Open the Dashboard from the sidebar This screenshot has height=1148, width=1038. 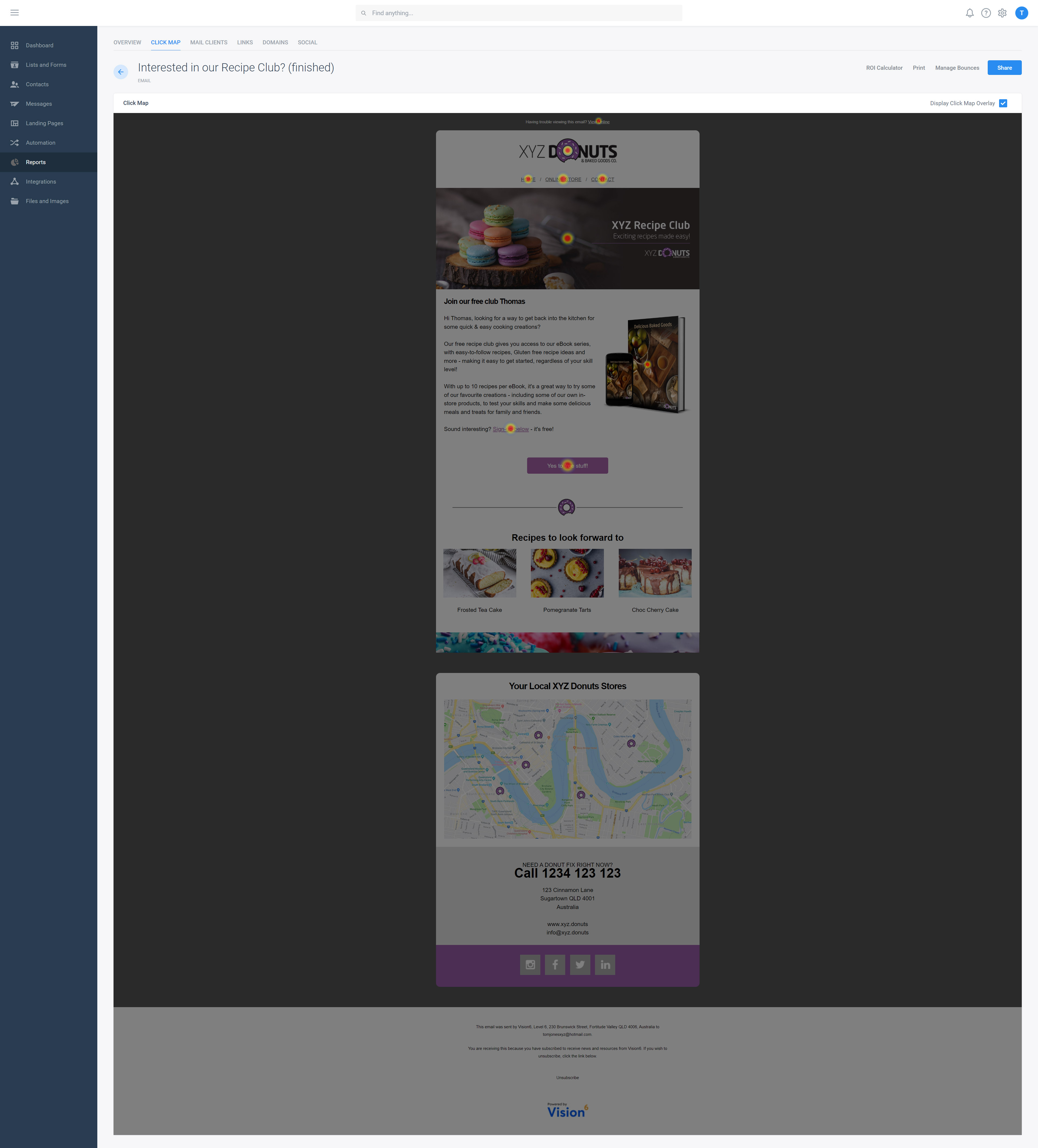pos(39,45)
